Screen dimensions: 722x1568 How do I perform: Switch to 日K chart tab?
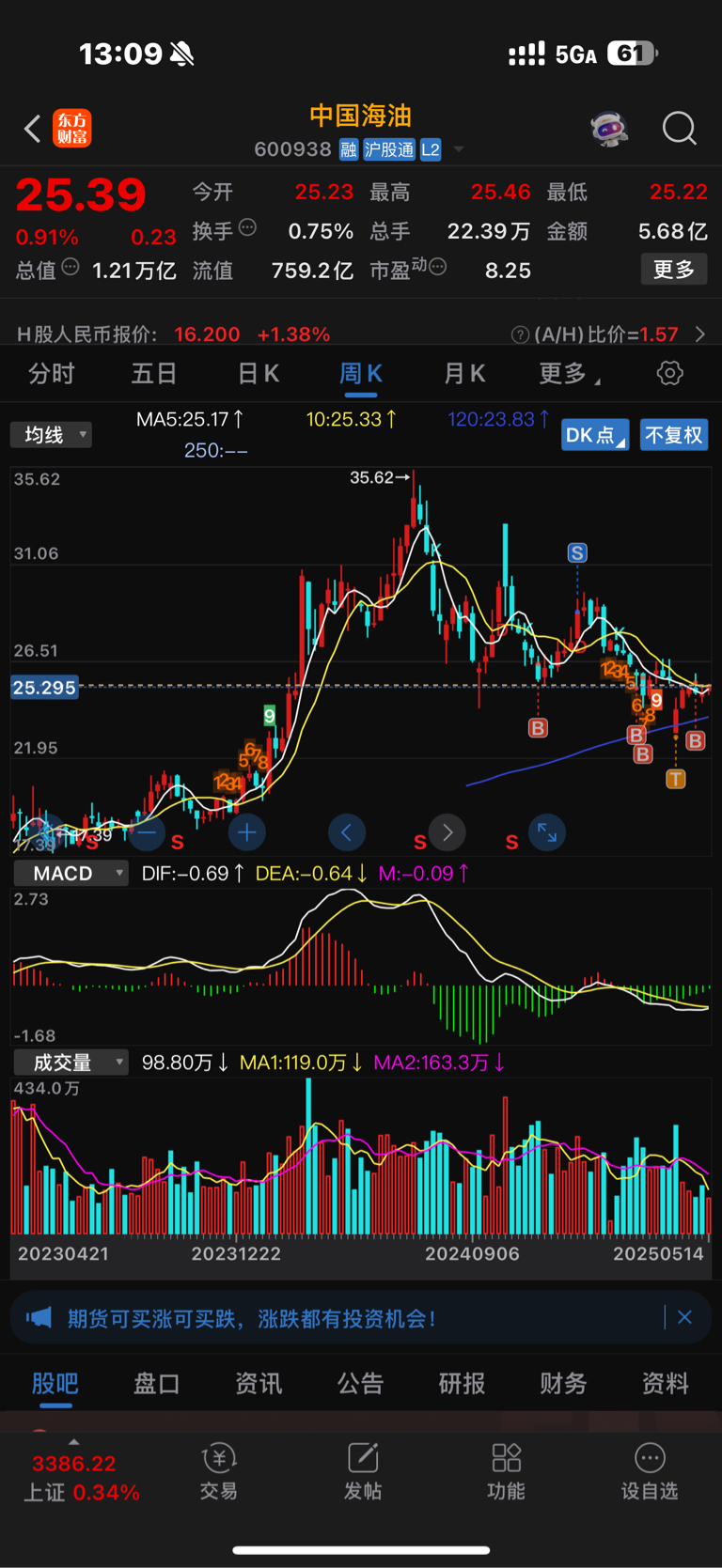(x=258, y=374)
